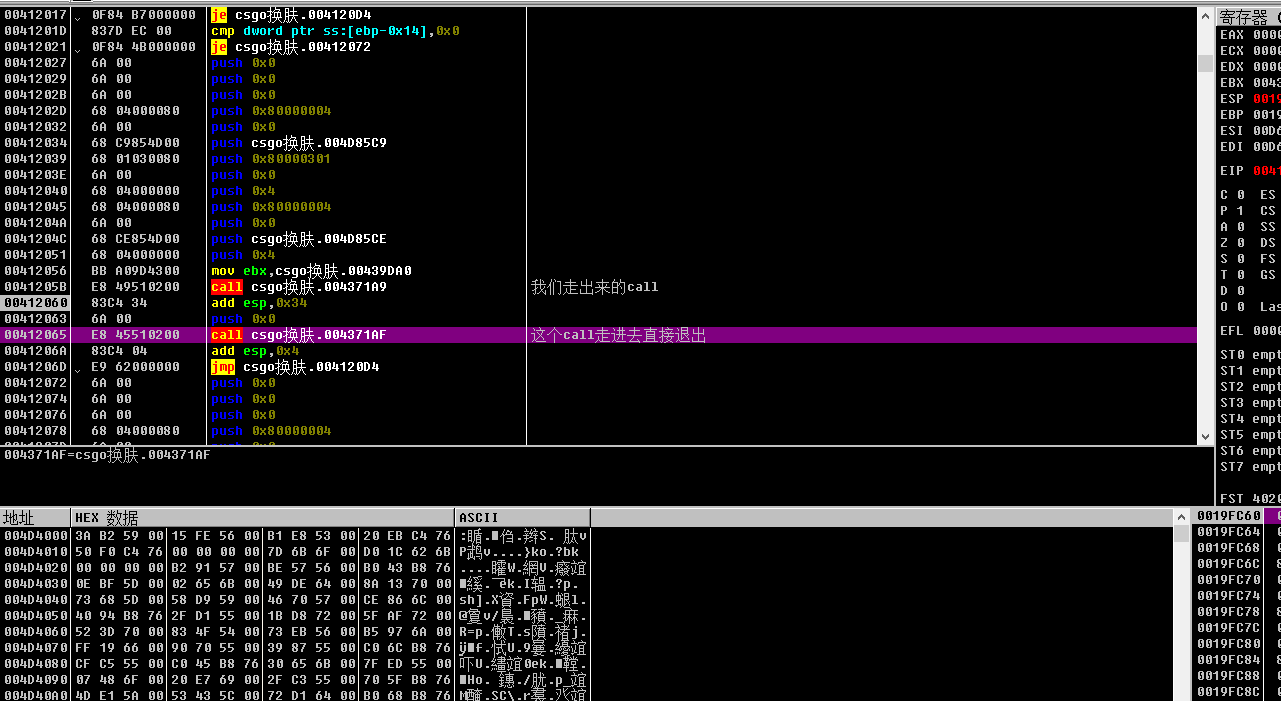The image size is (1281, 701).
Task: Click dump row address 004D4000
Action: coord(35,535)
